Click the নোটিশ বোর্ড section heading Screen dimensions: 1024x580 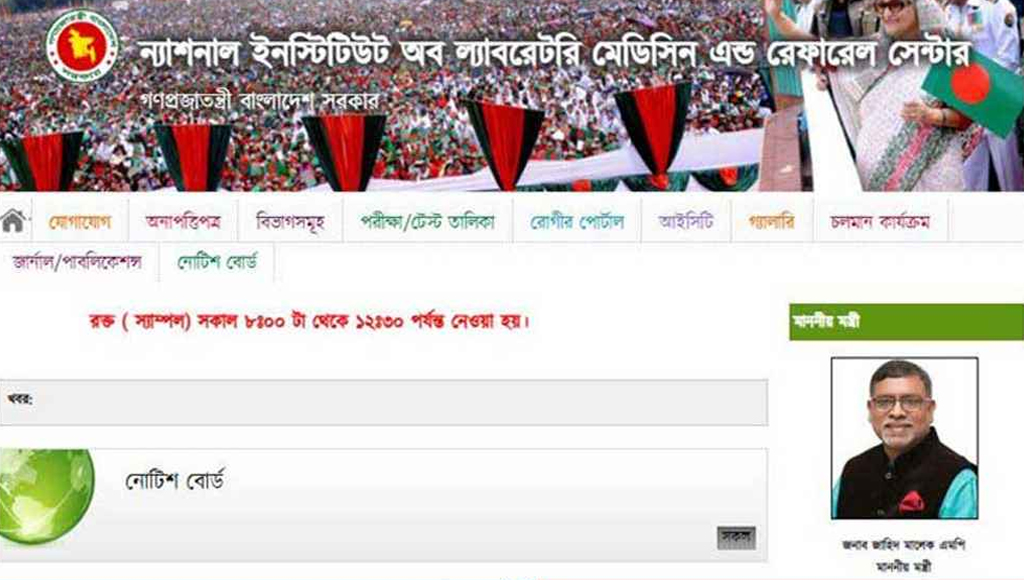[174, 481]
